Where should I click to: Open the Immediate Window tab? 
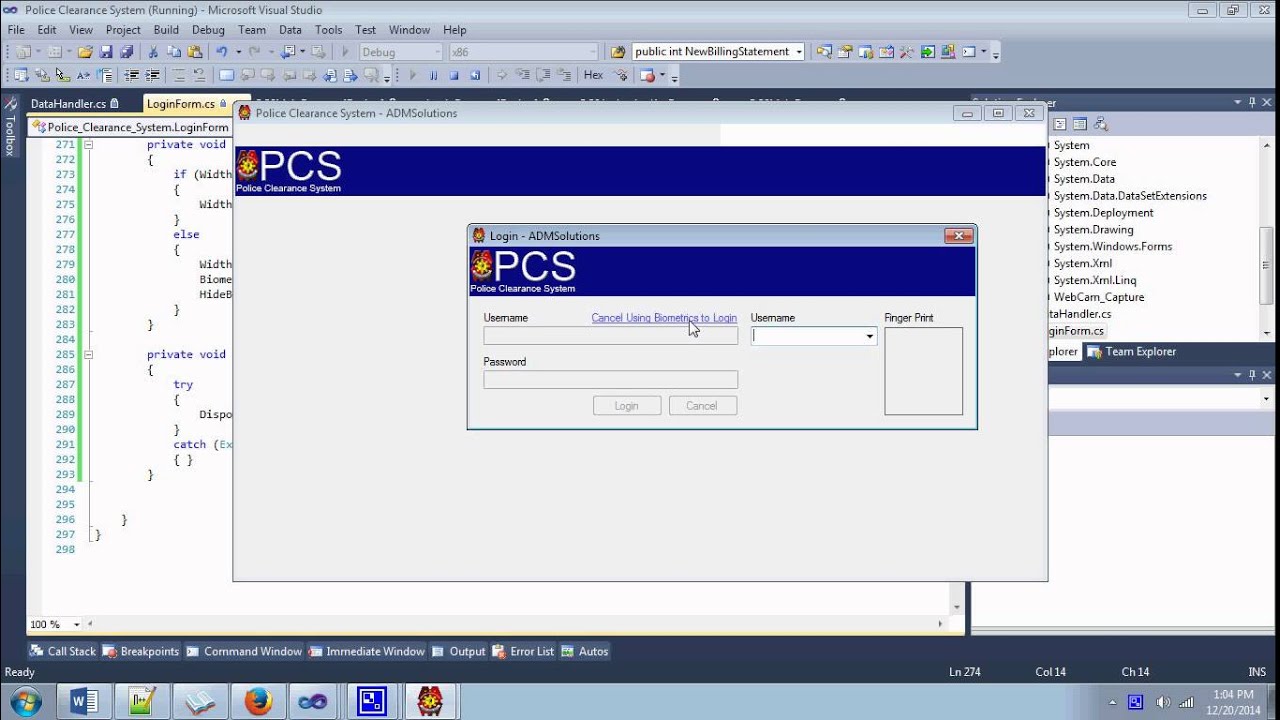366,651
